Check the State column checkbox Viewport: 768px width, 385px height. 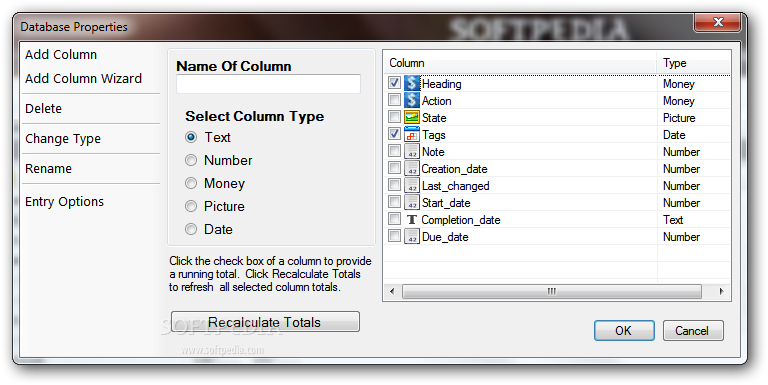394,117
